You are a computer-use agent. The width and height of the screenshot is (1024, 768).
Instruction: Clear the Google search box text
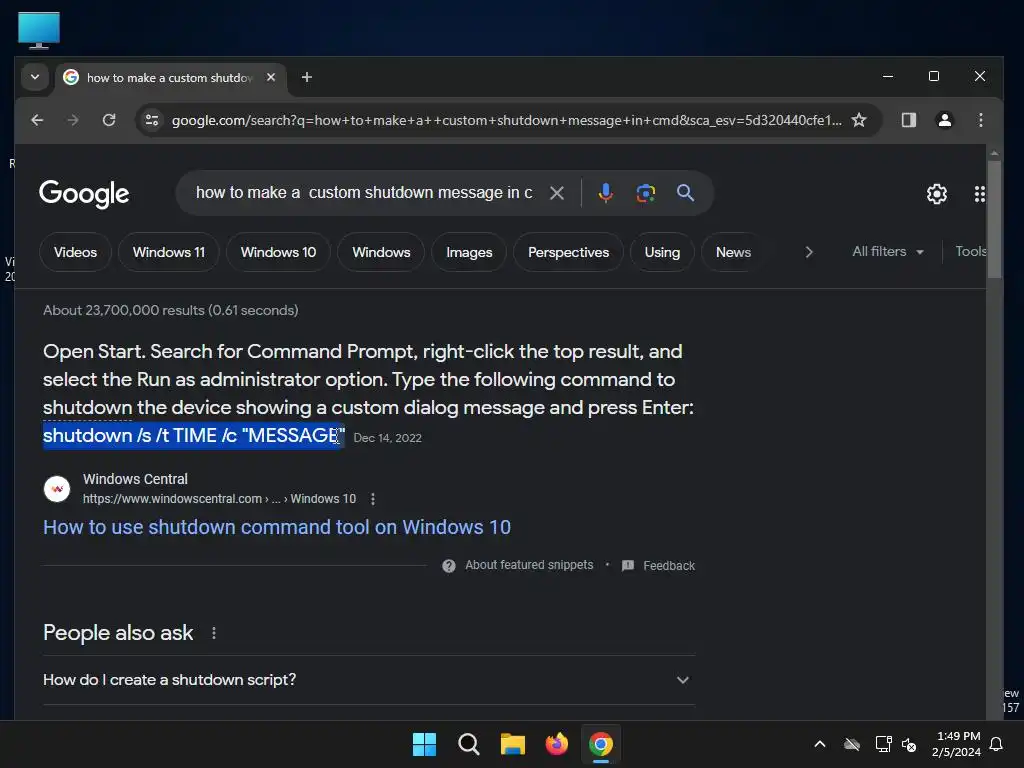coord(556,193)
